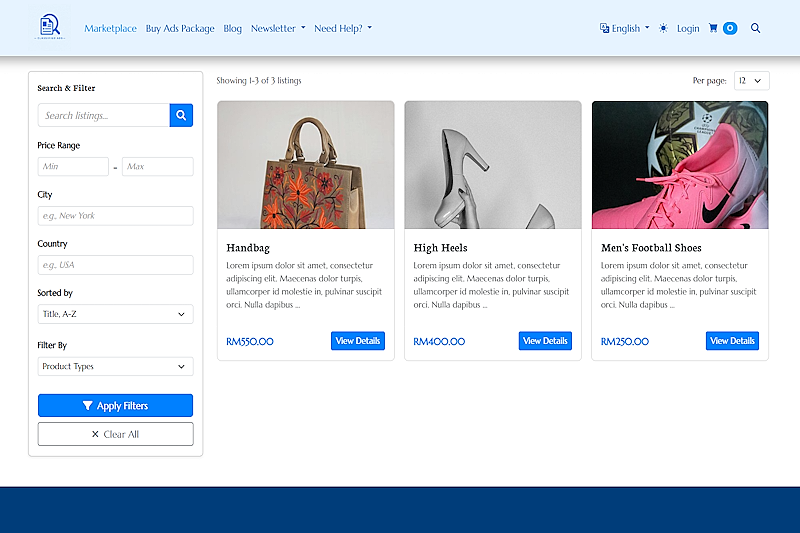800x533 pixels.
Task: Open the Blog link
Action: [232, 29]
